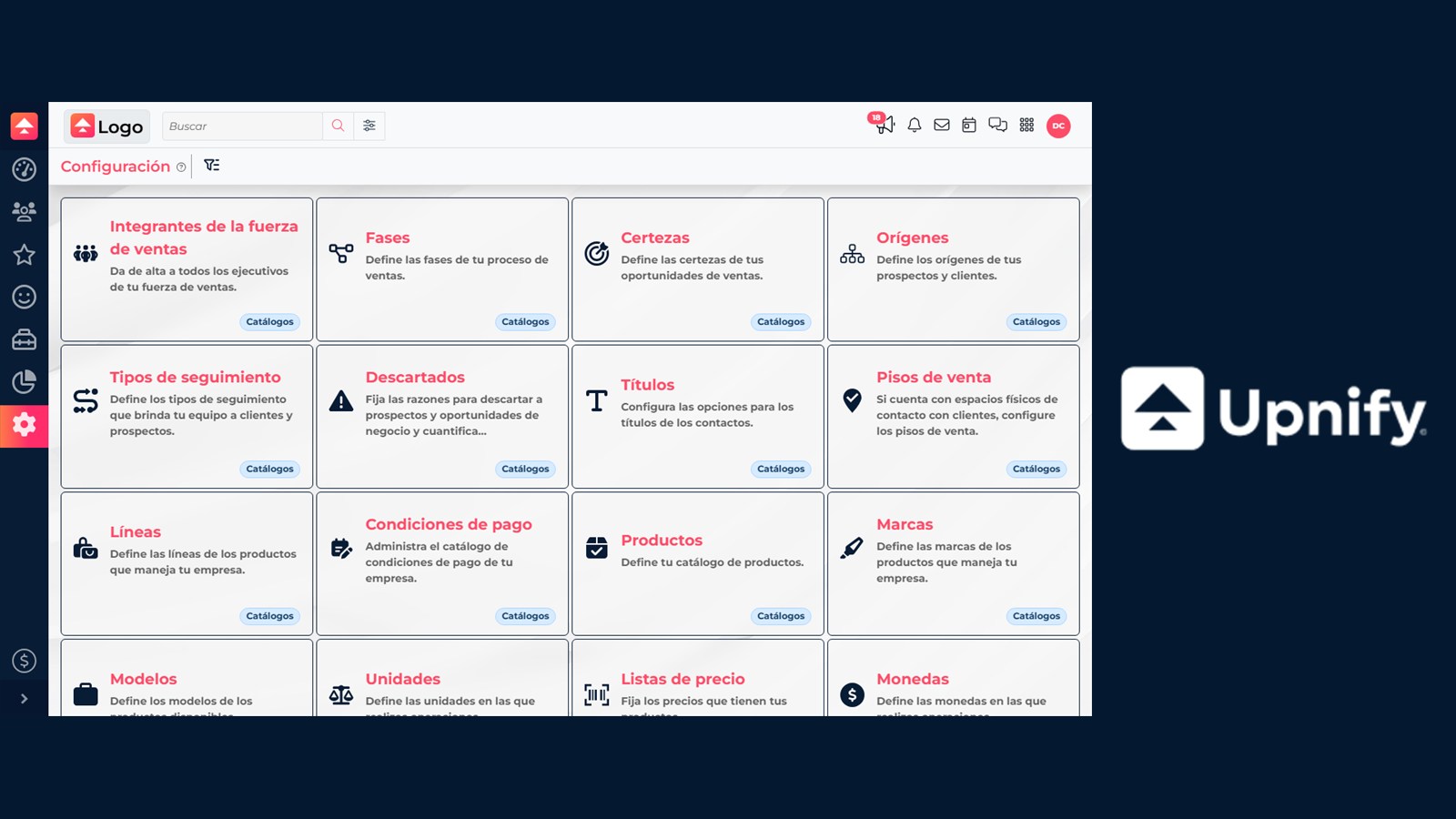This screenshot has height=819, width=1456.
Task: Click the Logo button in header
Action: tap(107, 126)
